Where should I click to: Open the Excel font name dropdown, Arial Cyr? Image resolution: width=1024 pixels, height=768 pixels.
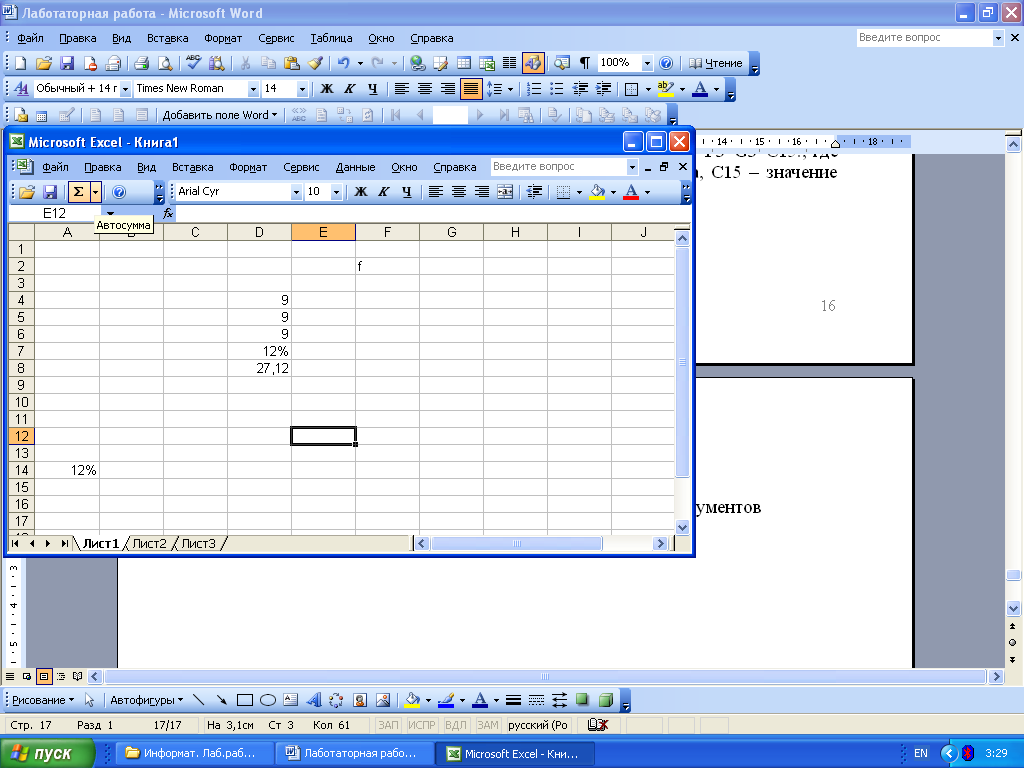(296, 192)
